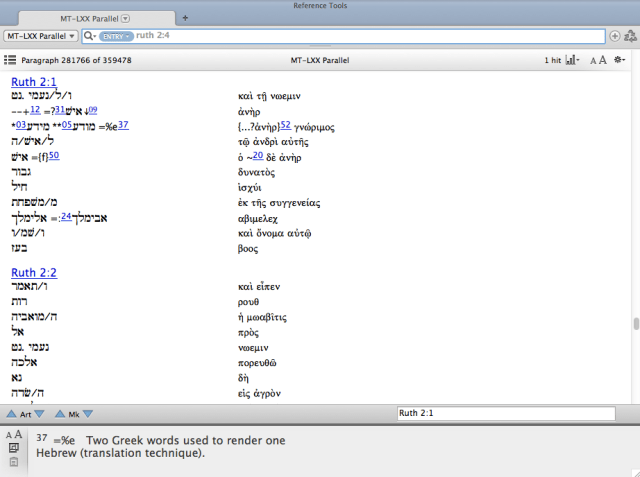Click text size icon in Instant Details pane
Image resolution: width=640 pixels, height=477 pixels.
[14, 435]
